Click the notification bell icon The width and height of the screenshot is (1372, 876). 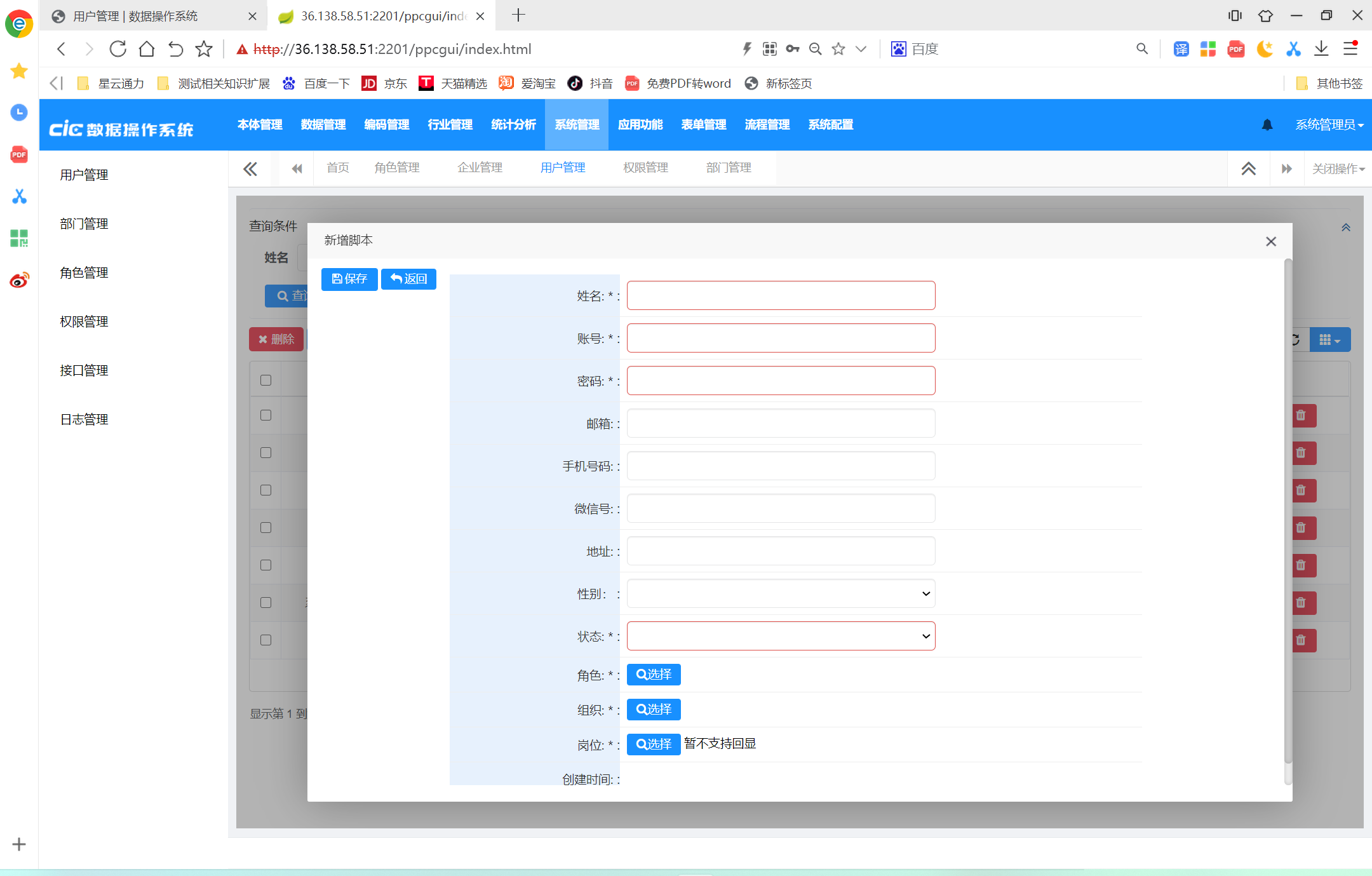[1267, 125]
